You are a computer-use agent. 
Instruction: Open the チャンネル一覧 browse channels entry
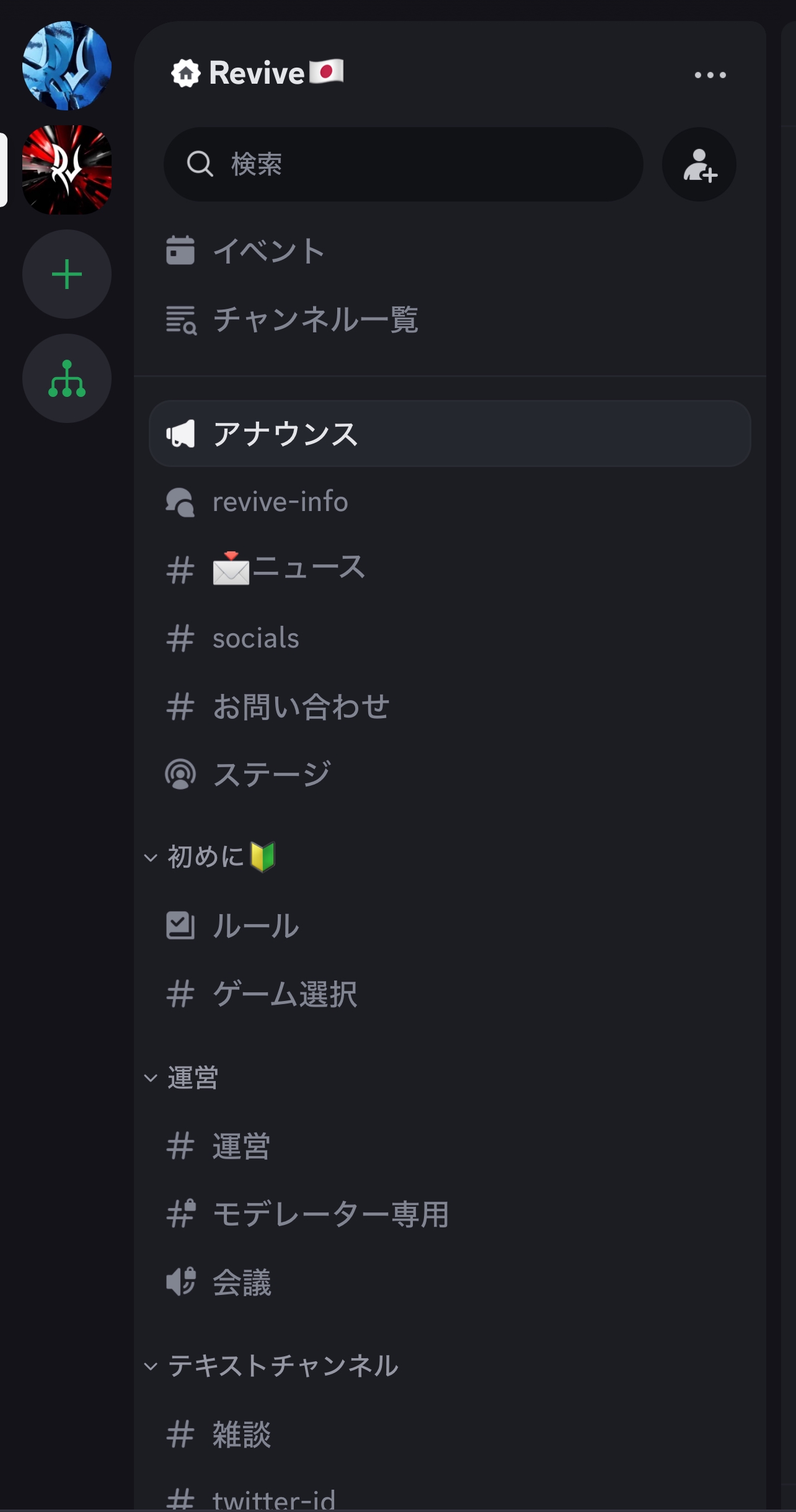coord(450,320)
